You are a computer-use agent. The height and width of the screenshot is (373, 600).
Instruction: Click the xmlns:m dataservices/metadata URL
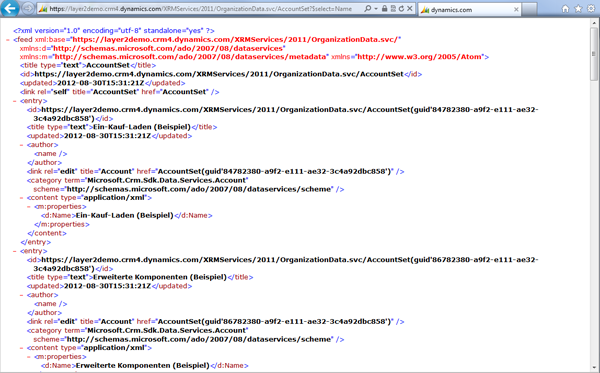[x=191, y=57]
